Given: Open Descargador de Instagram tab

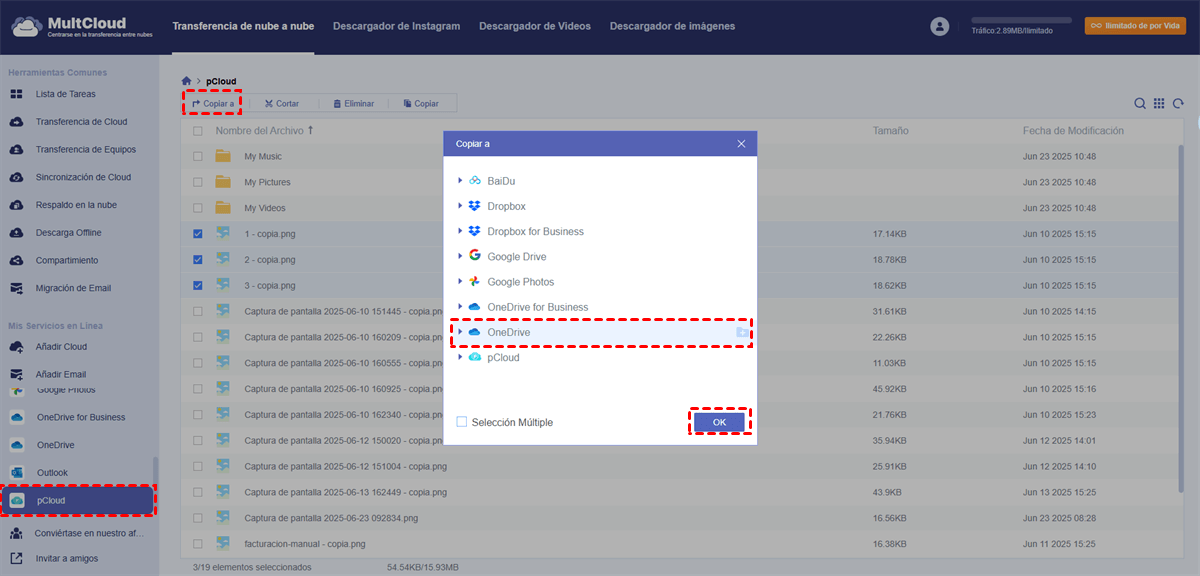Looking at the screenshot, I should pos(396,26).
